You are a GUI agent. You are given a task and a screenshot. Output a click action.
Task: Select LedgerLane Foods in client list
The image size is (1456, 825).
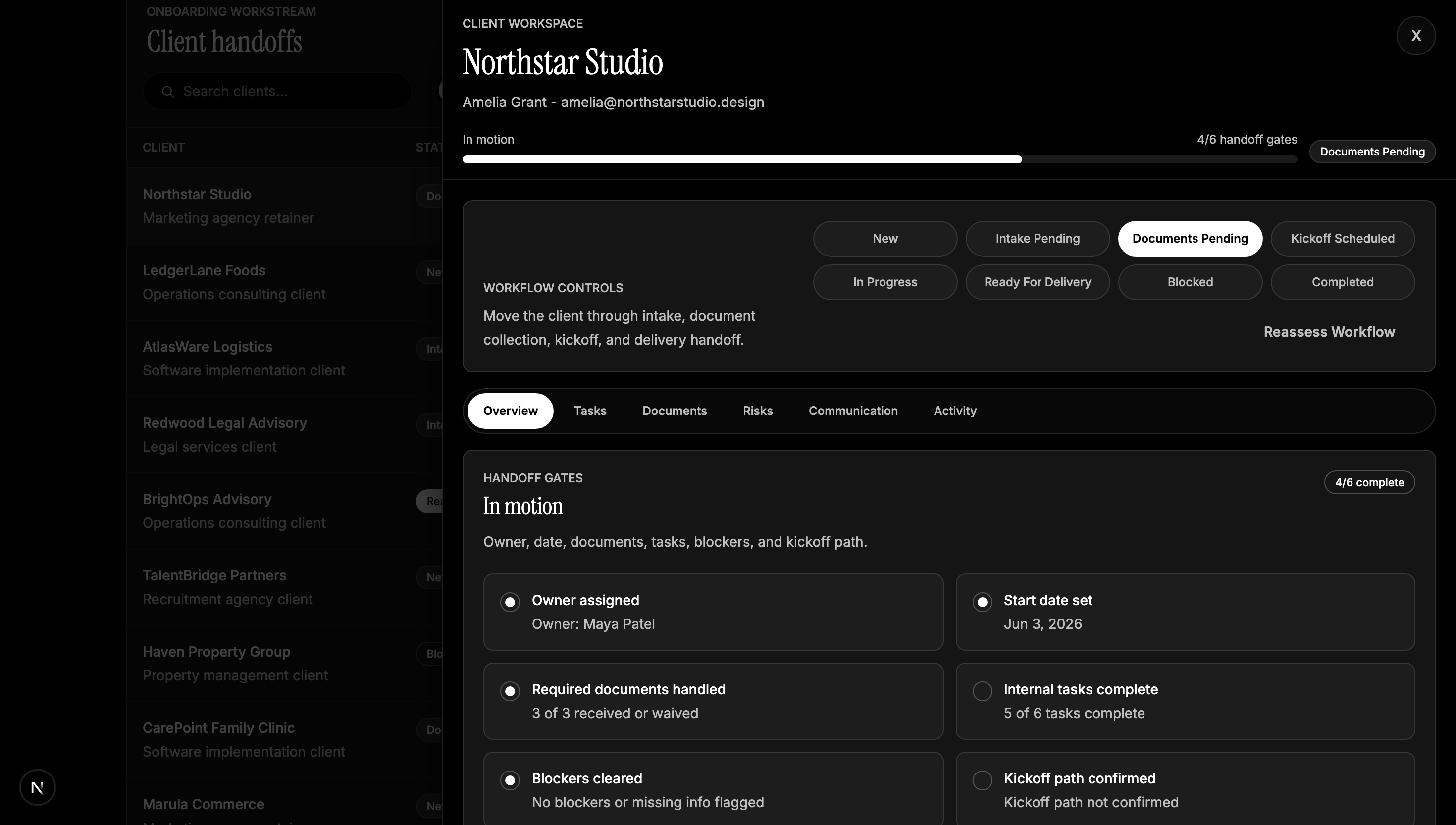pyautogui.click(x=284, y=282)
